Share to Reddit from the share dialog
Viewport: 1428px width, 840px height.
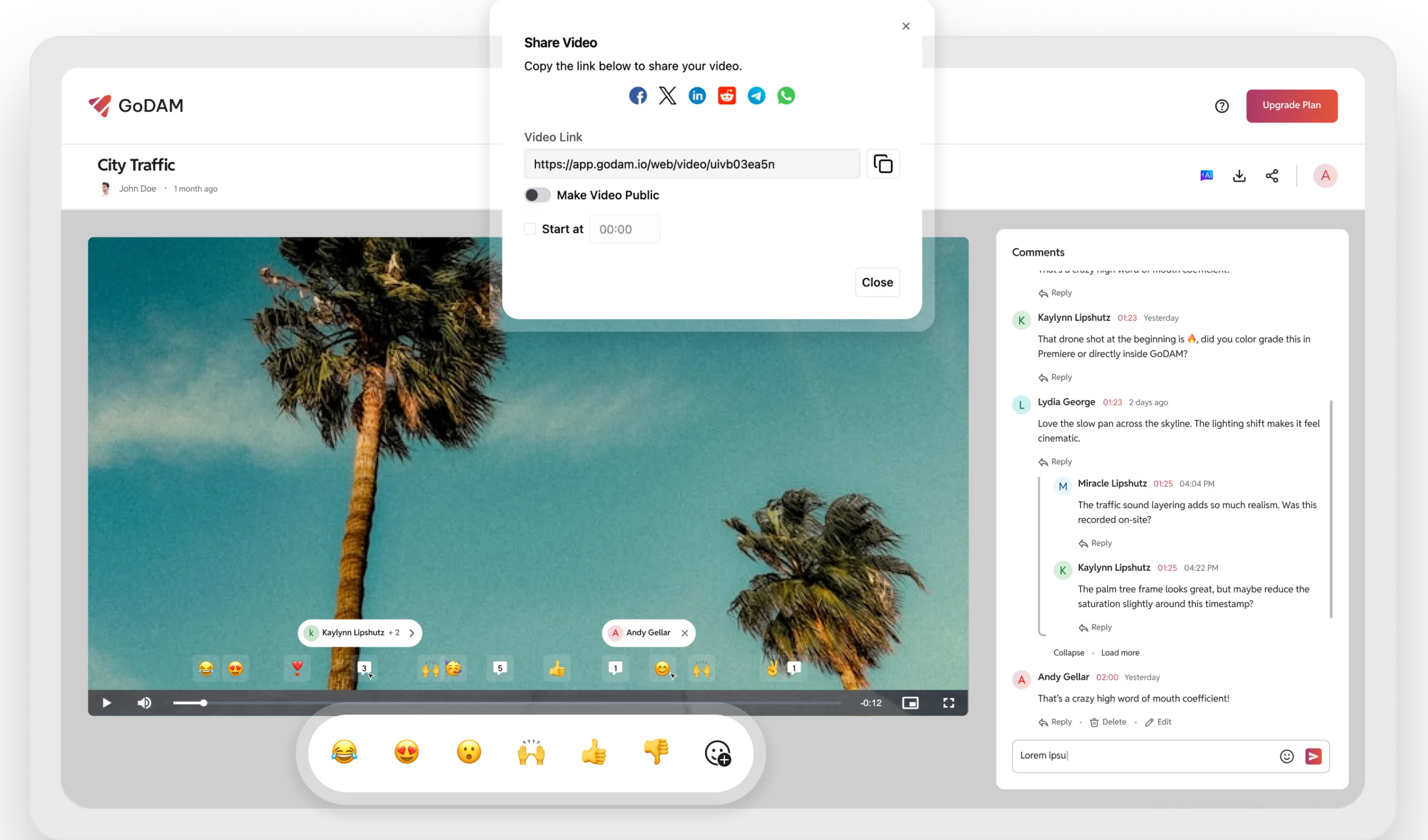726,95
